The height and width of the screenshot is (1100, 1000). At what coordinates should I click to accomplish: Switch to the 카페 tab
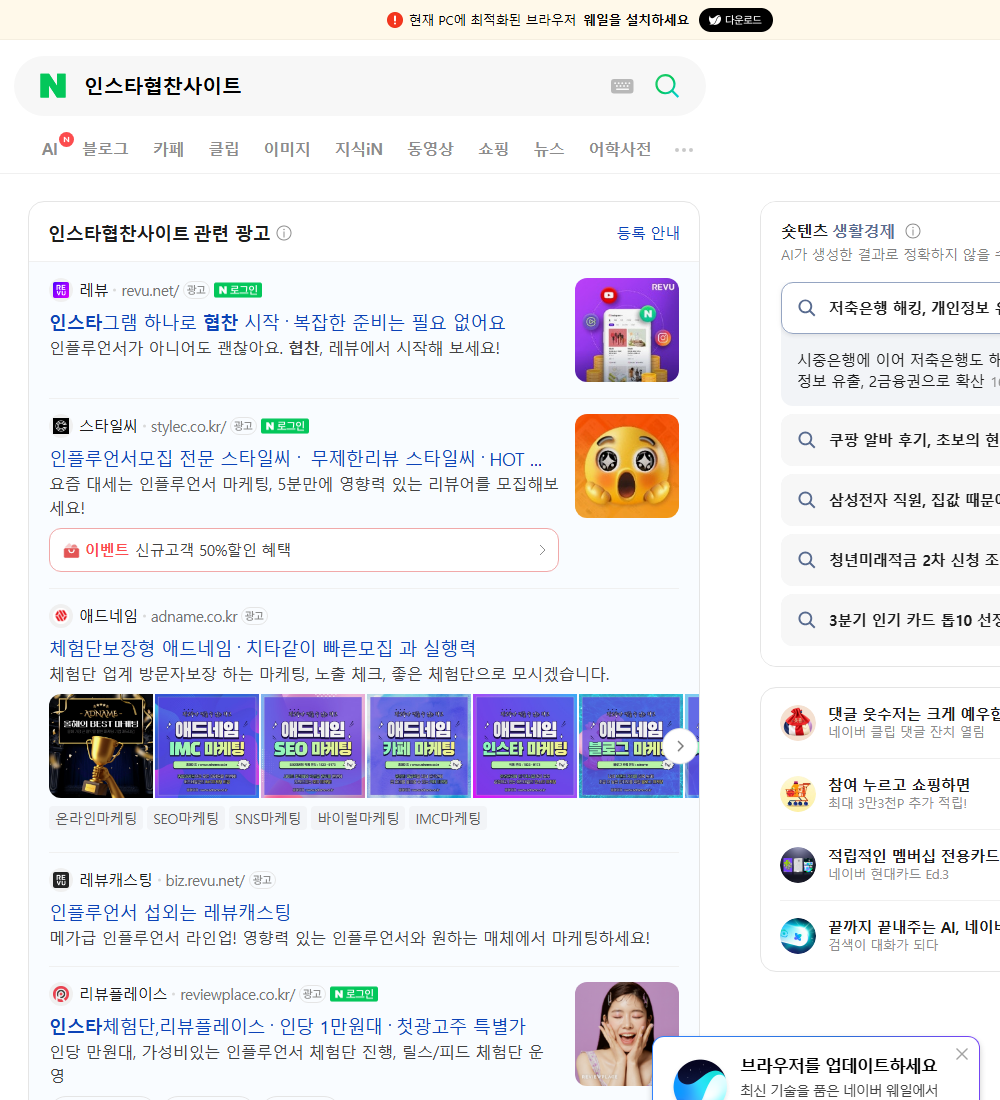click(x=168, y=149)
